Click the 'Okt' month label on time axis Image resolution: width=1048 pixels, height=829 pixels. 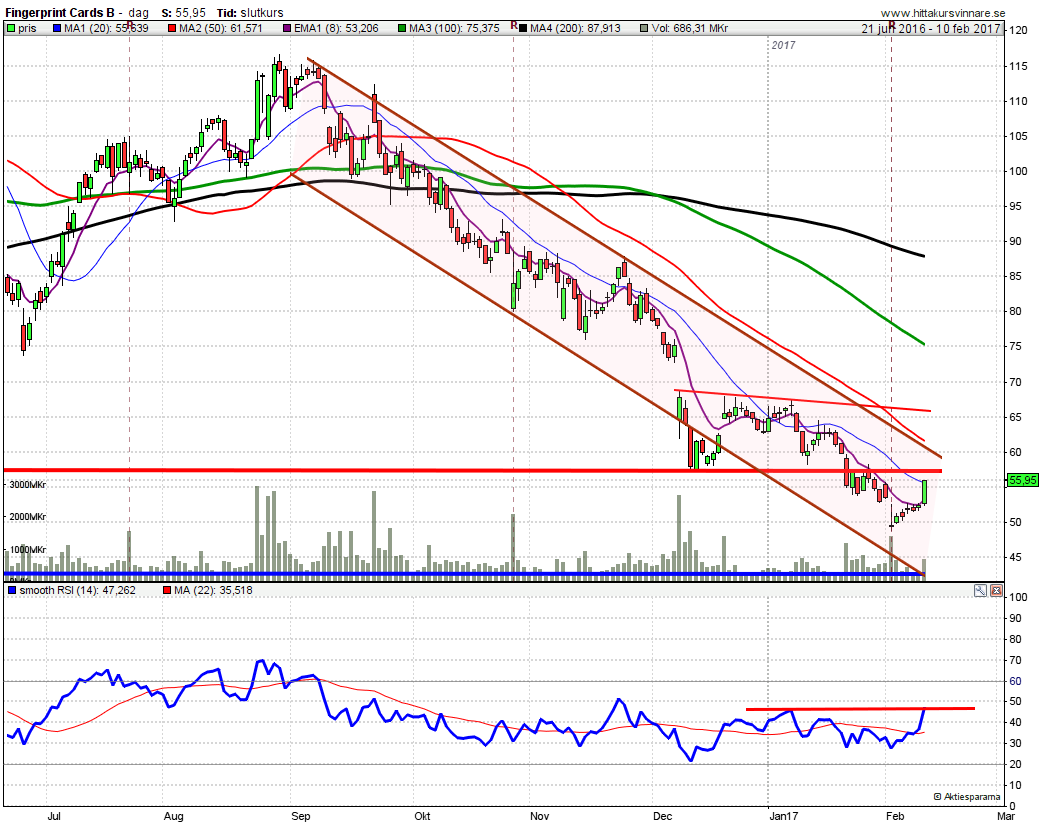click(422, 816)
